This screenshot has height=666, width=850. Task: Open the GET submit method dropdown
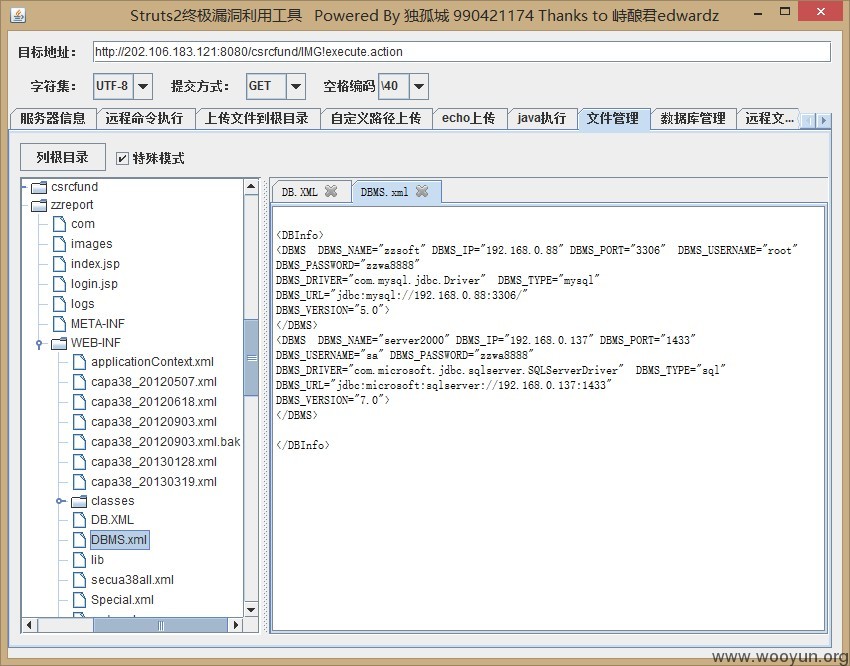tap(295, 86)
